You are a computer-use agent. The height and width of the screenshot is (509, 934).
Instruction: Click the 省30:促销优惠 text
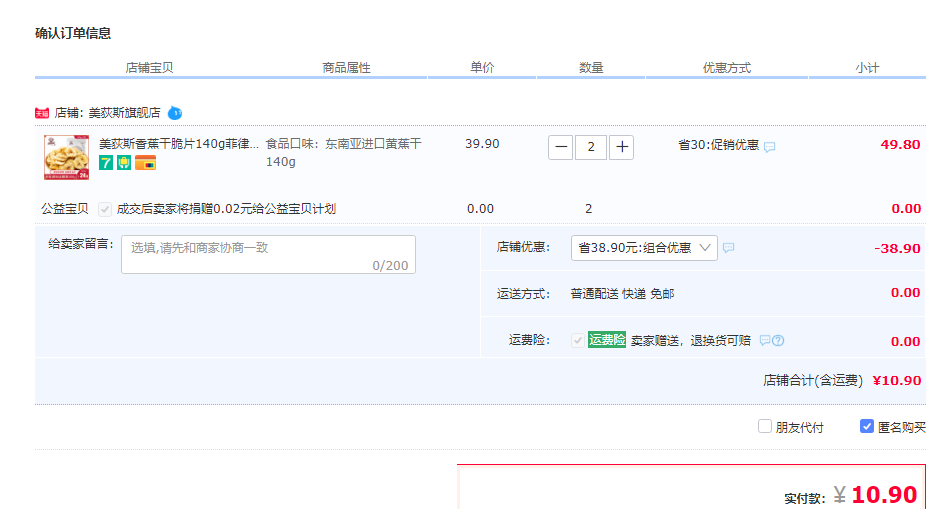[x=718, y=145]
